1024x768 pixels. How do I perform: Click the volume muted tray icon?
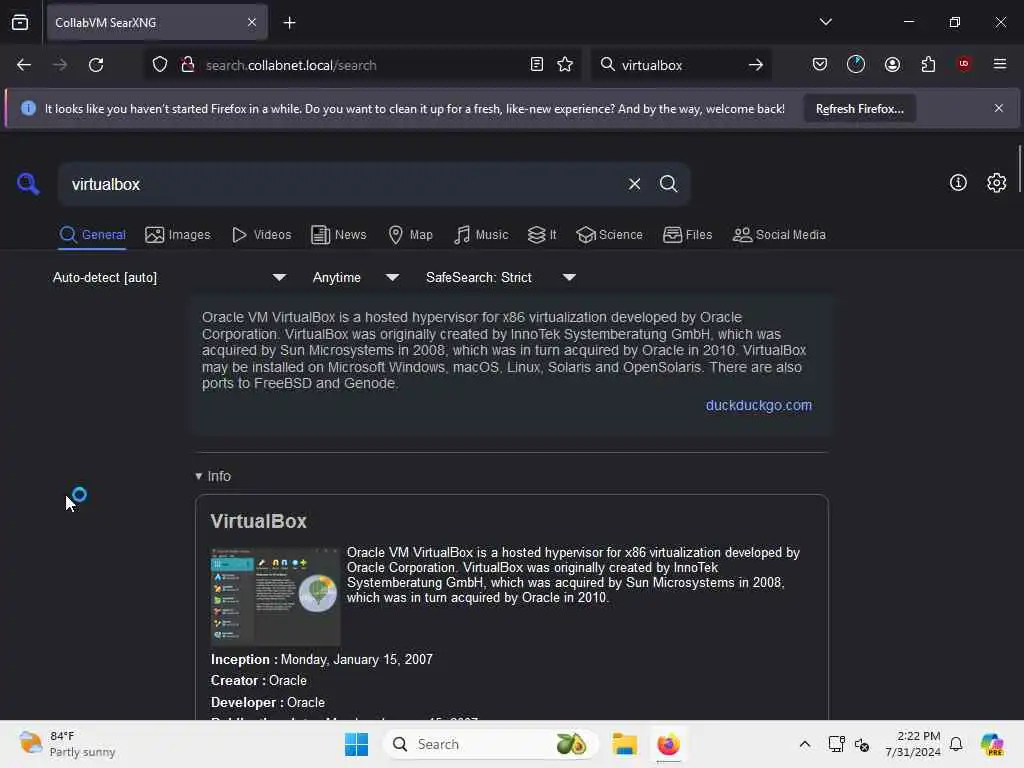tap(862, 744)
